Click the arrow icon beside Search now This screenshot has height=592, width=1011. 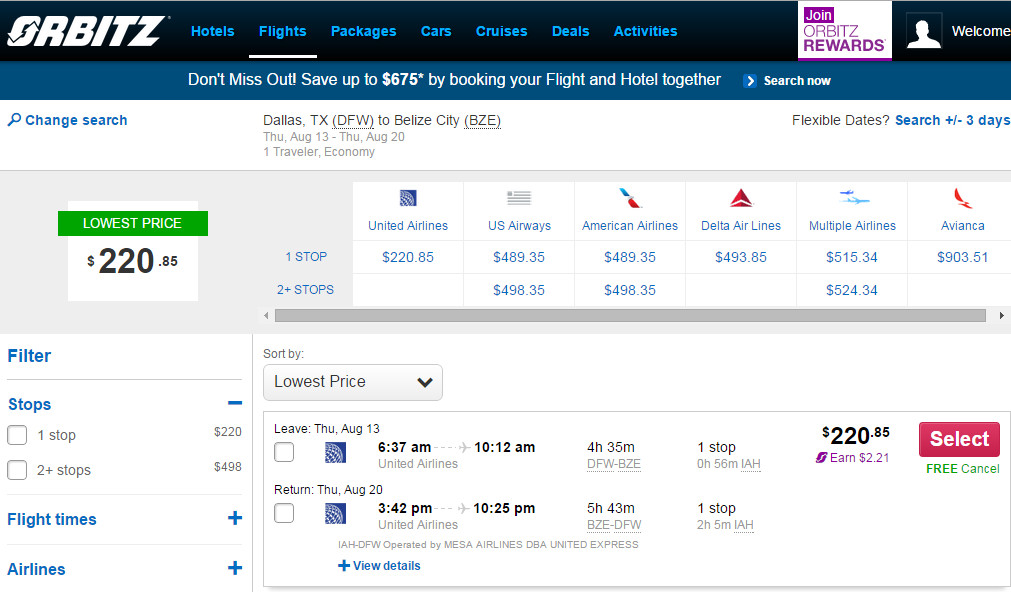(x=749, y=81)
